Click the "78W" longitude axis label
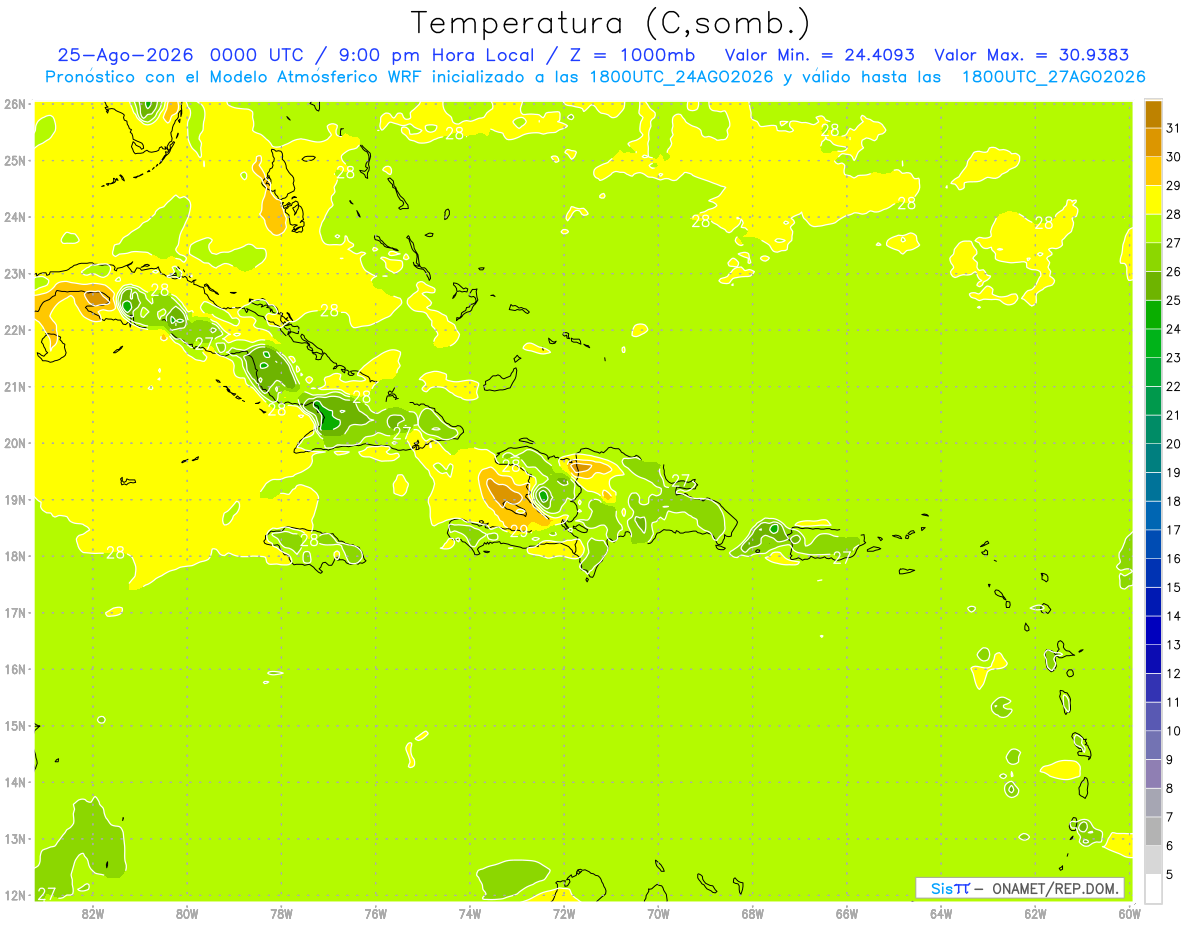The image size is (1200, 927). [281, 913]
